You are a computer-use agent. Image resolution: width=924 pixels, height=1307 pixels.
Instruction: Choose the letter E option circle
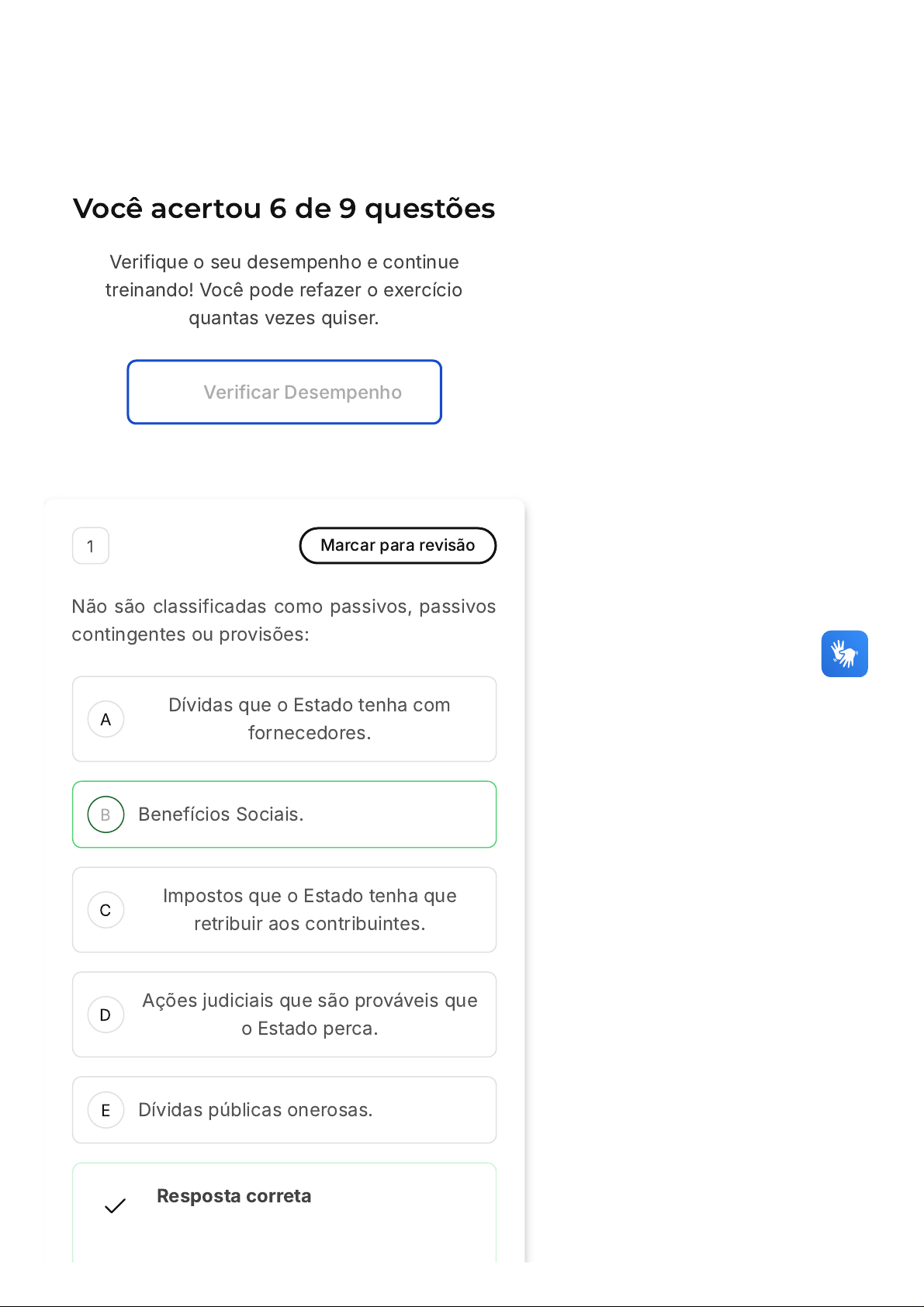click(x=106, y=1110)
